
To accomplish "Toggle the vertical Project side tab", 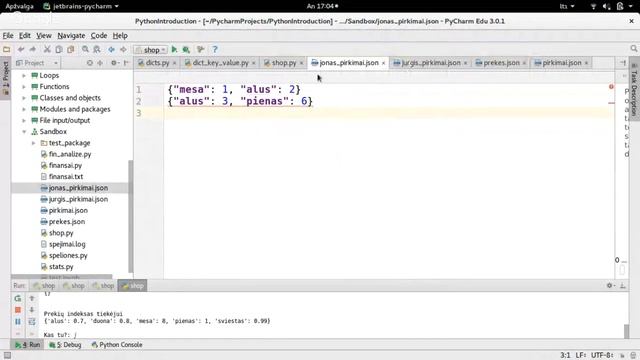I will (x=5, y=78).
